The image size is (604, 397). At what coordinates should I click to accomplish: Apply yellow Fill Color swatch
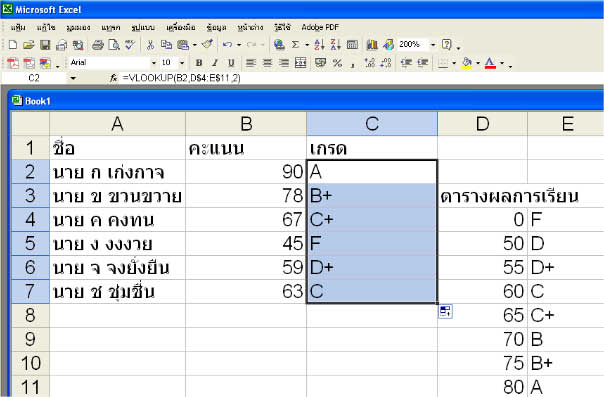click(x=467, y=63)
